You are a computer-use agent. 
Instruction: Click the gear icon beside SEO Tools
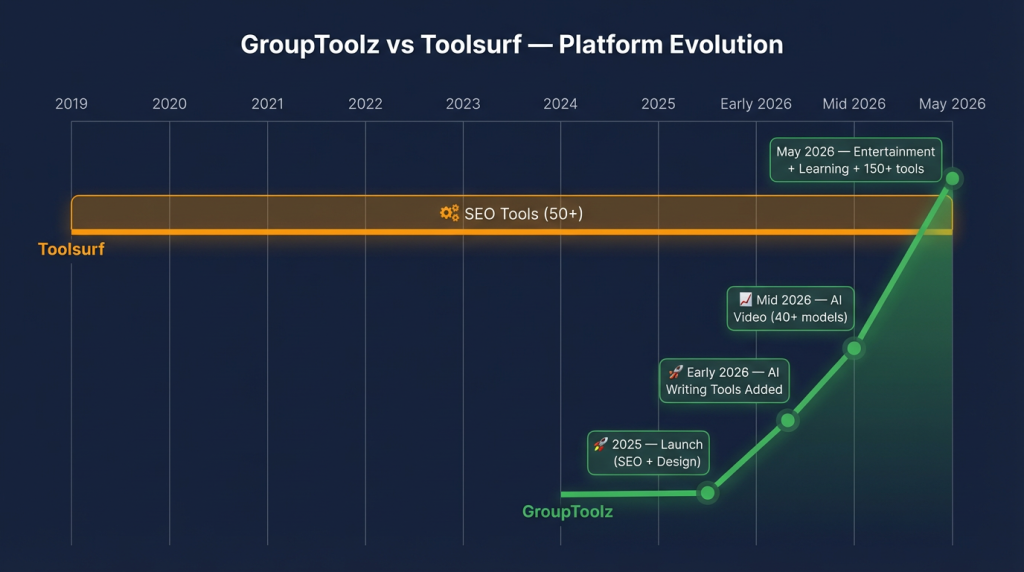[449, 213]
